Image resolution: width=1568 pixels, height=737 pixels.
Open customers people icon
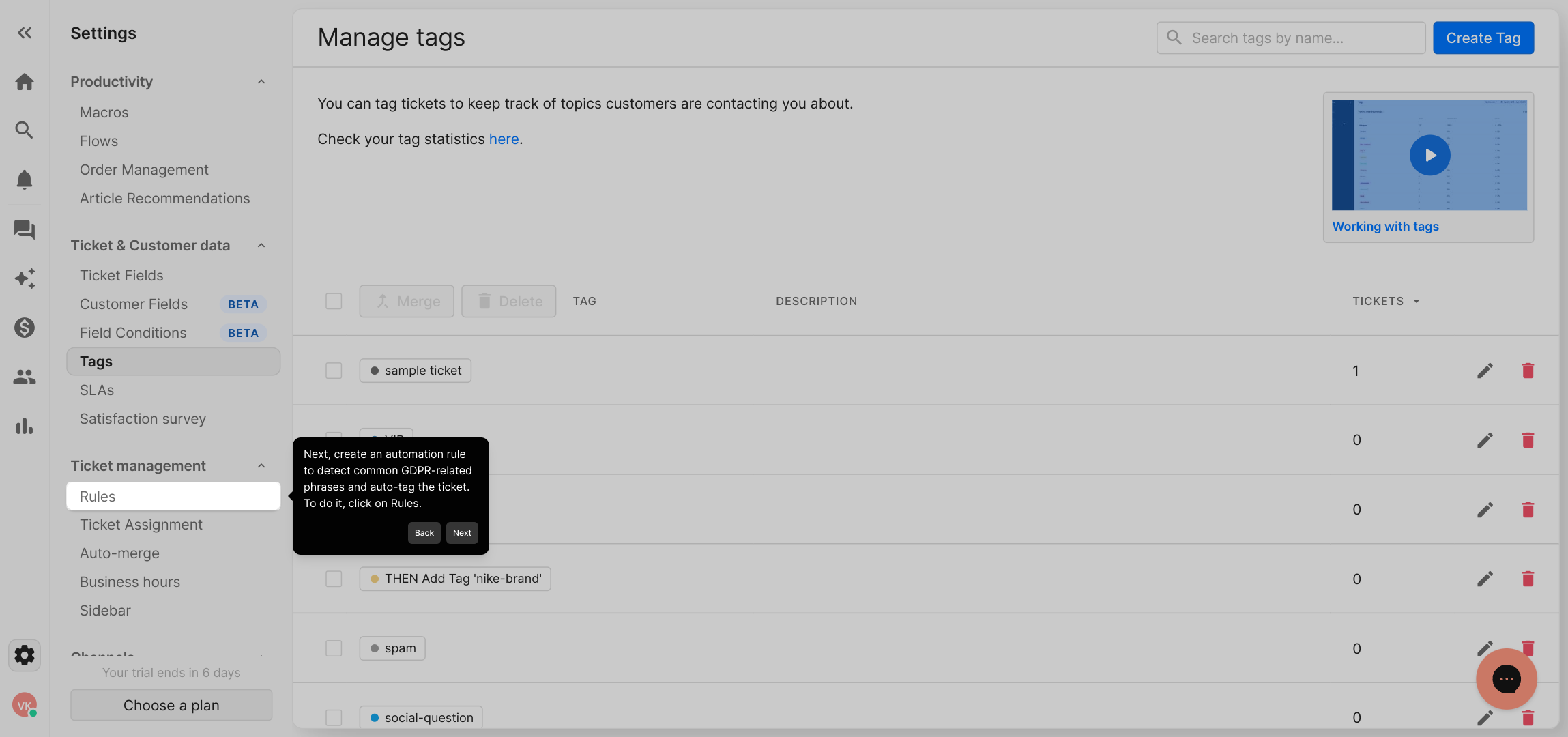[25, 377]
